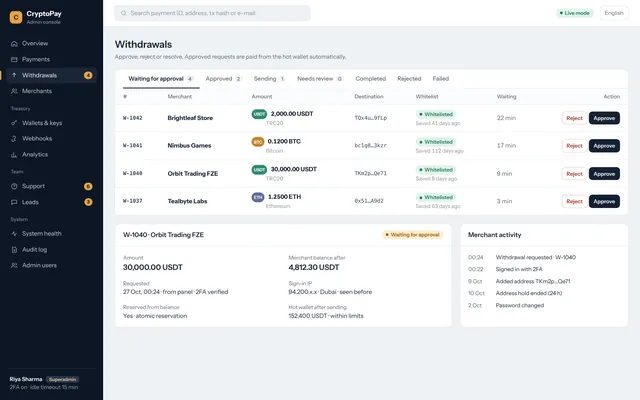Click destination address bc1q8…3kzr
This screenshot has width=640, height=400.
point(371,145)
